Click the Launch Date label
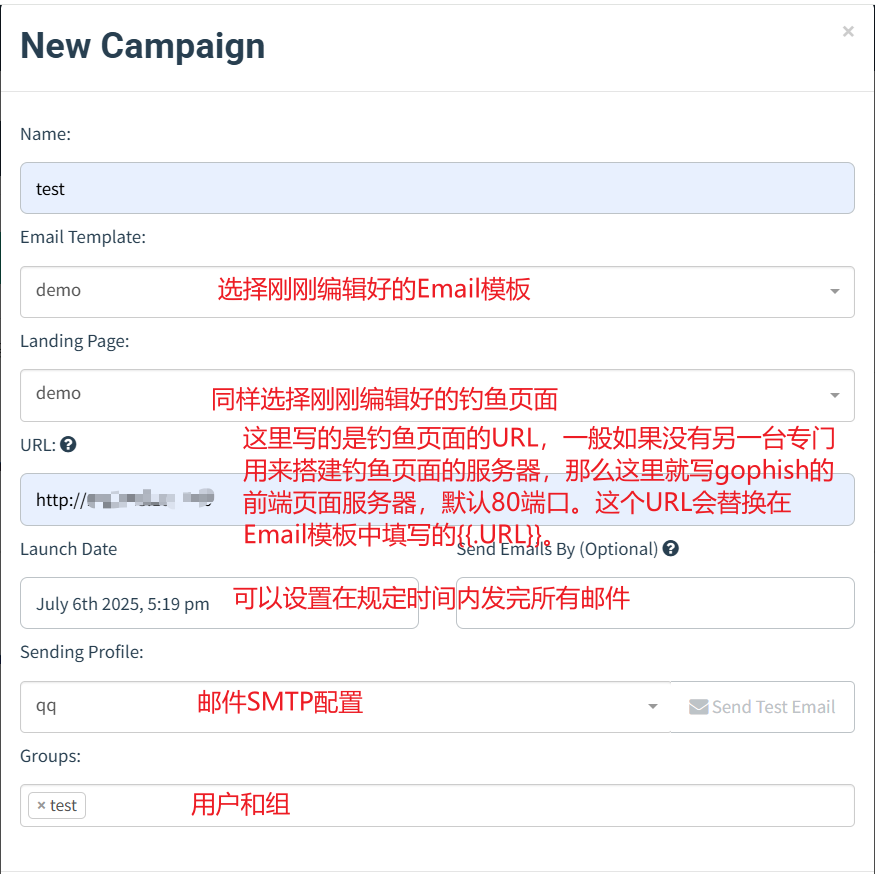The width and height of the screenshot is (875, 874). coord(68,549)
